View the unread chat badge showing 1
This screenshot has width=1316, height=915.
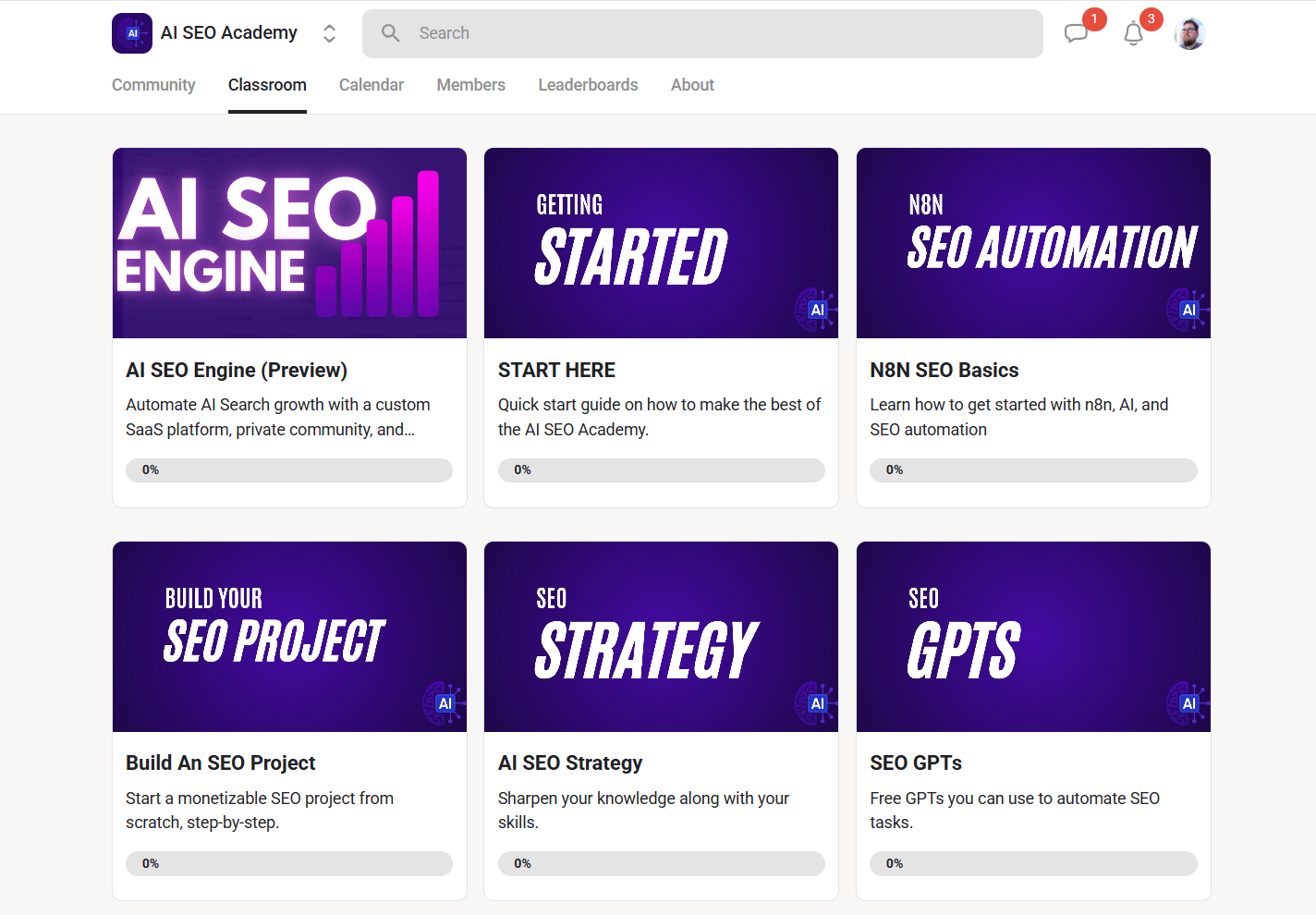pos(1093,18)
